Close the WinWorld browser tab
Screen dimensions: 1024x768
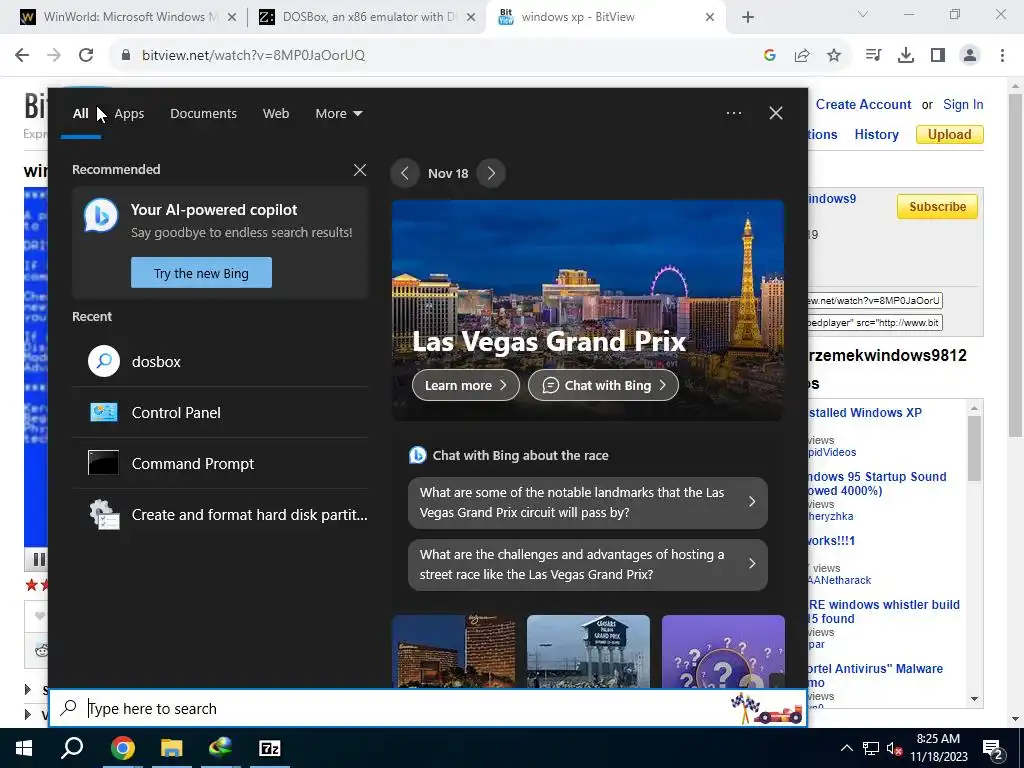click(232, 18)
